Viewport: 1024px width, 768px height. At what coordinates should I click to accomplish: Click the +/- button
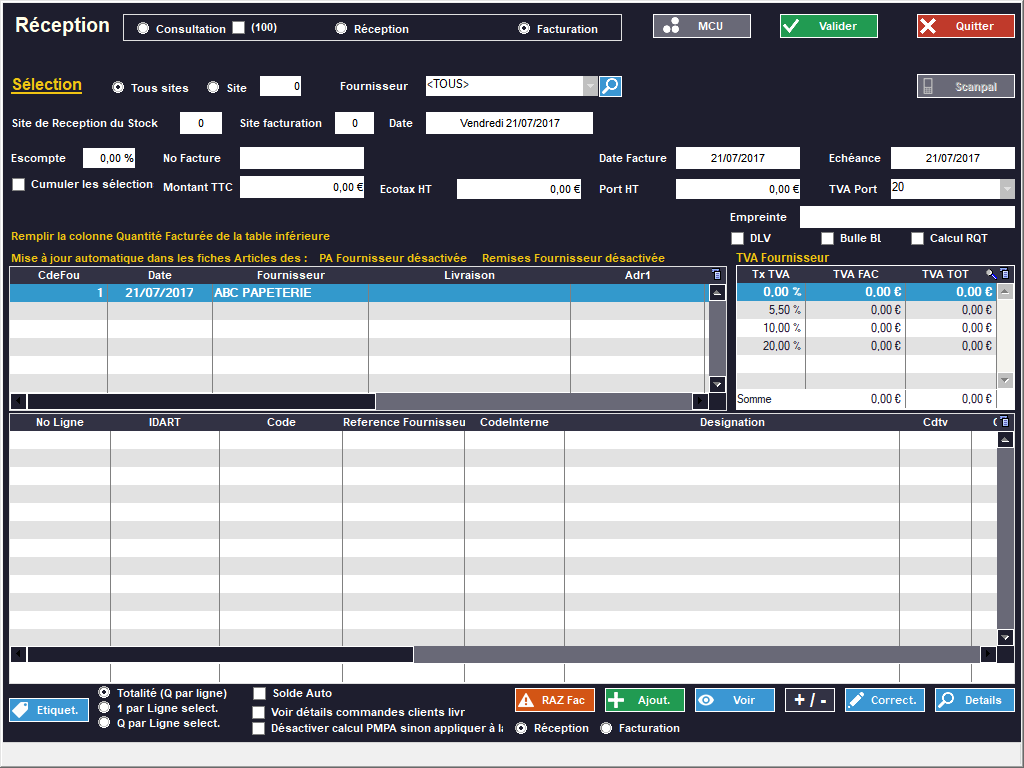click(x=809, y=700)
